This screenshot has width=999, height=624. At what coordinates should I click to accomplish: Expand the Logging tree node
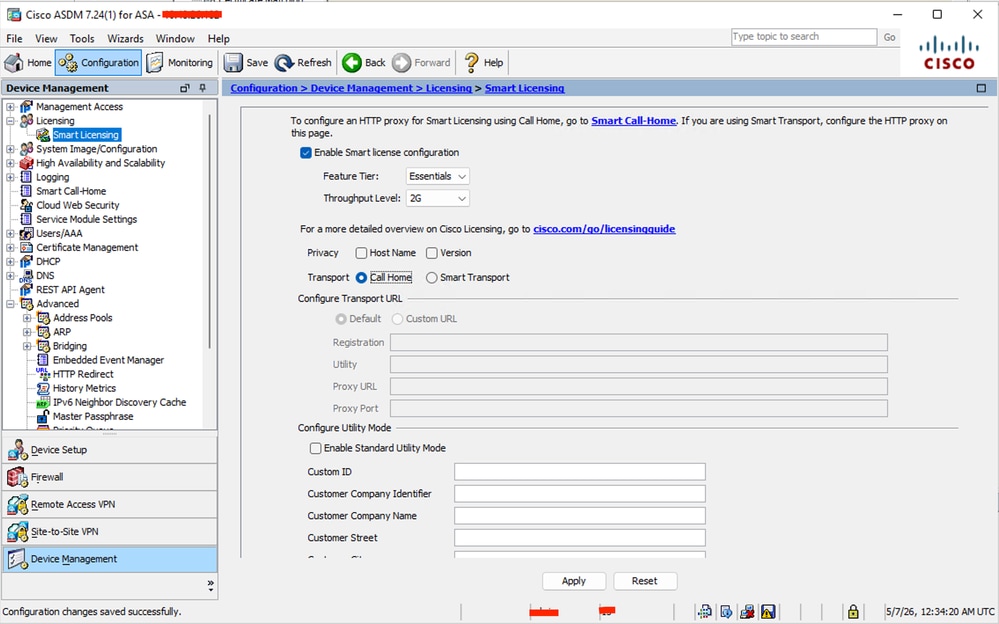pos(10,177)
